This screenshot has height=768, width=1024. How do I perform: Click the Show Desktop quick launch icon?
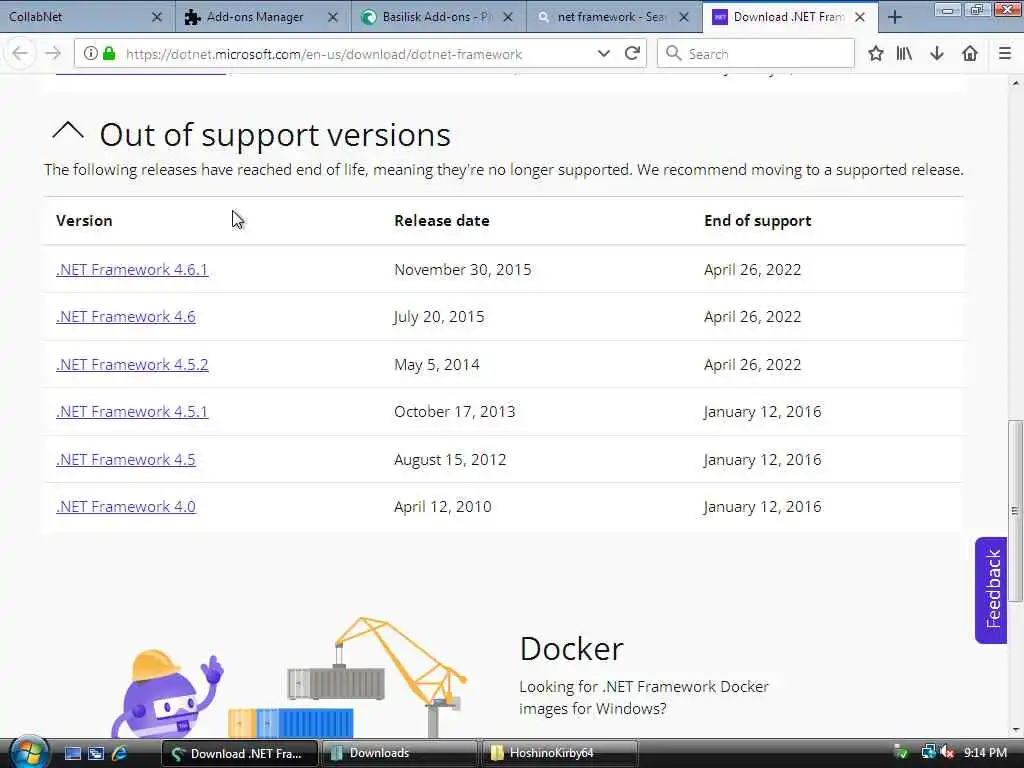(x=72, y=754)
